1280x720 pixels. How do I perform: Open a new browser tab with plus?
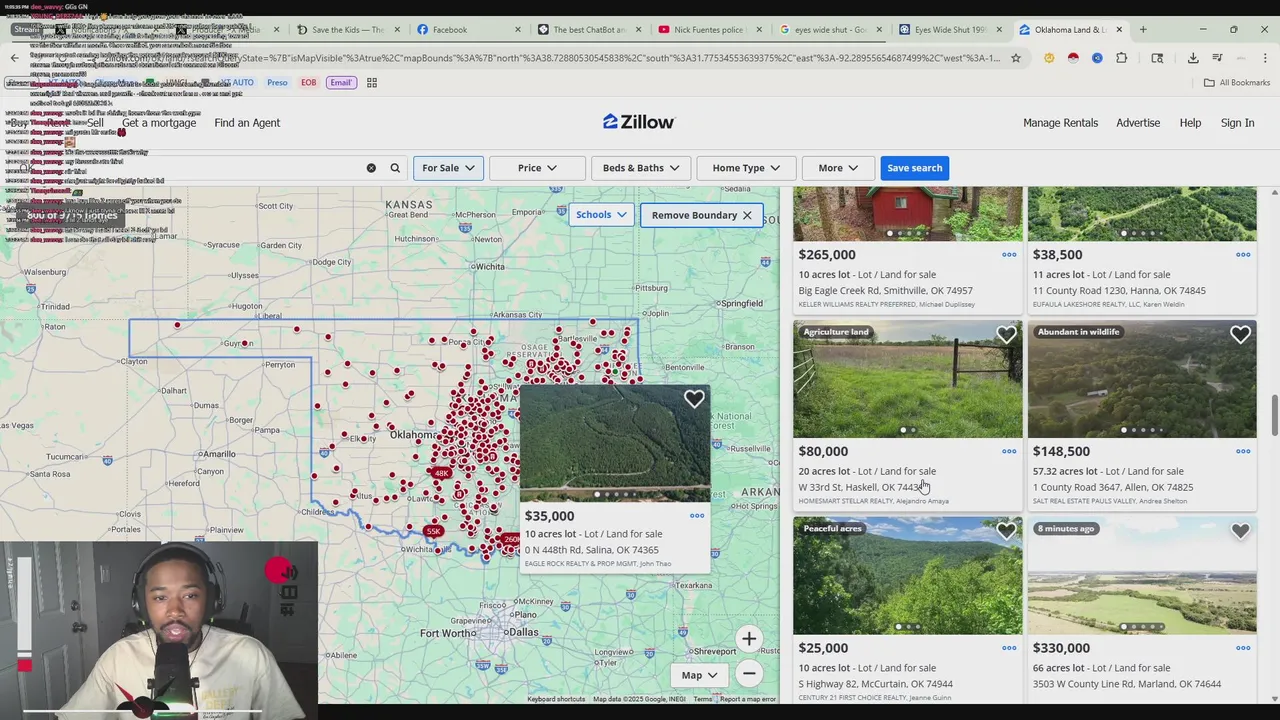point(1143,29)
